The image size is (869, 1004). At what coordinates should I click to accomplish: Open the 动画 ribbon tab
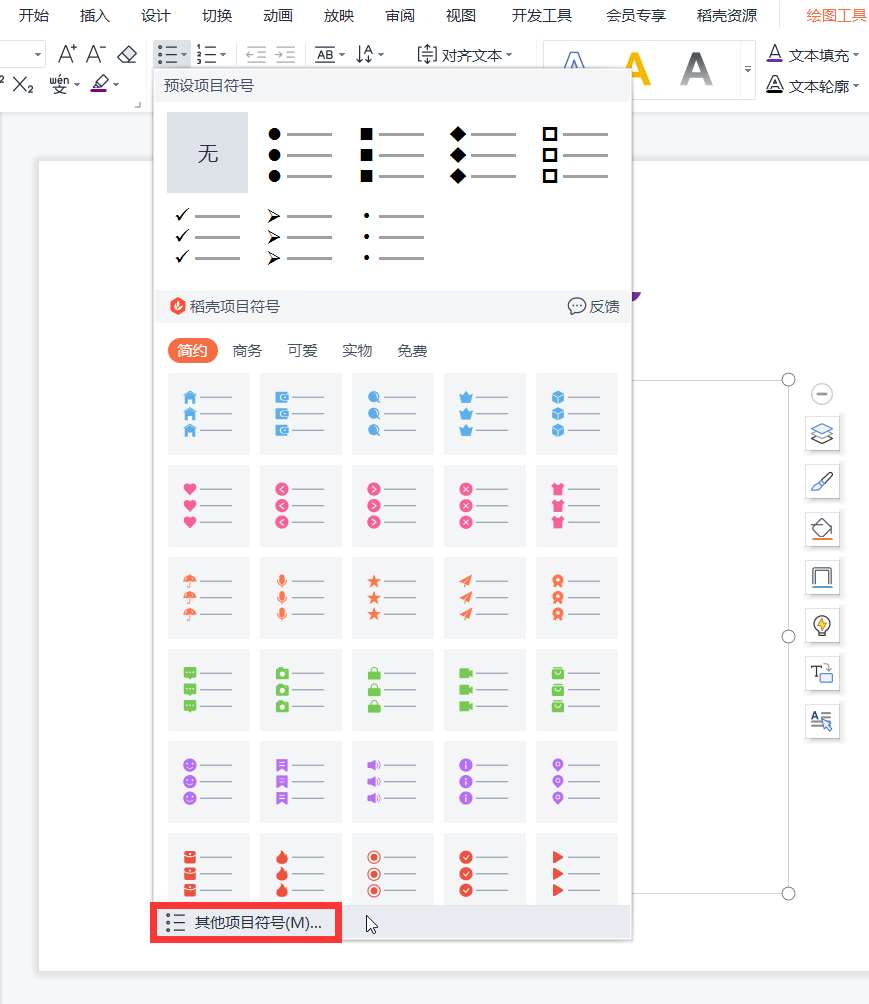point(278,15)
